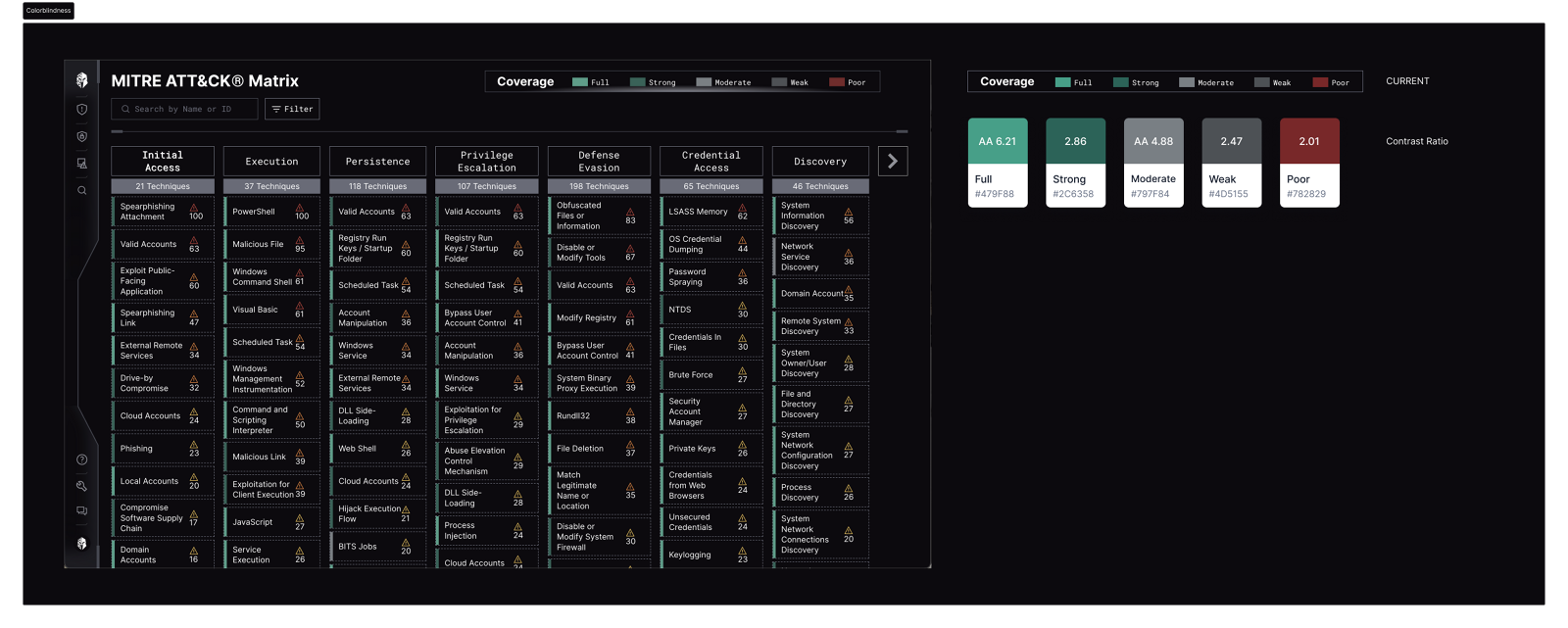The image size is (1568, 628).
Task: Select the Full #479F88 contrast card
Action: [998, 163]
